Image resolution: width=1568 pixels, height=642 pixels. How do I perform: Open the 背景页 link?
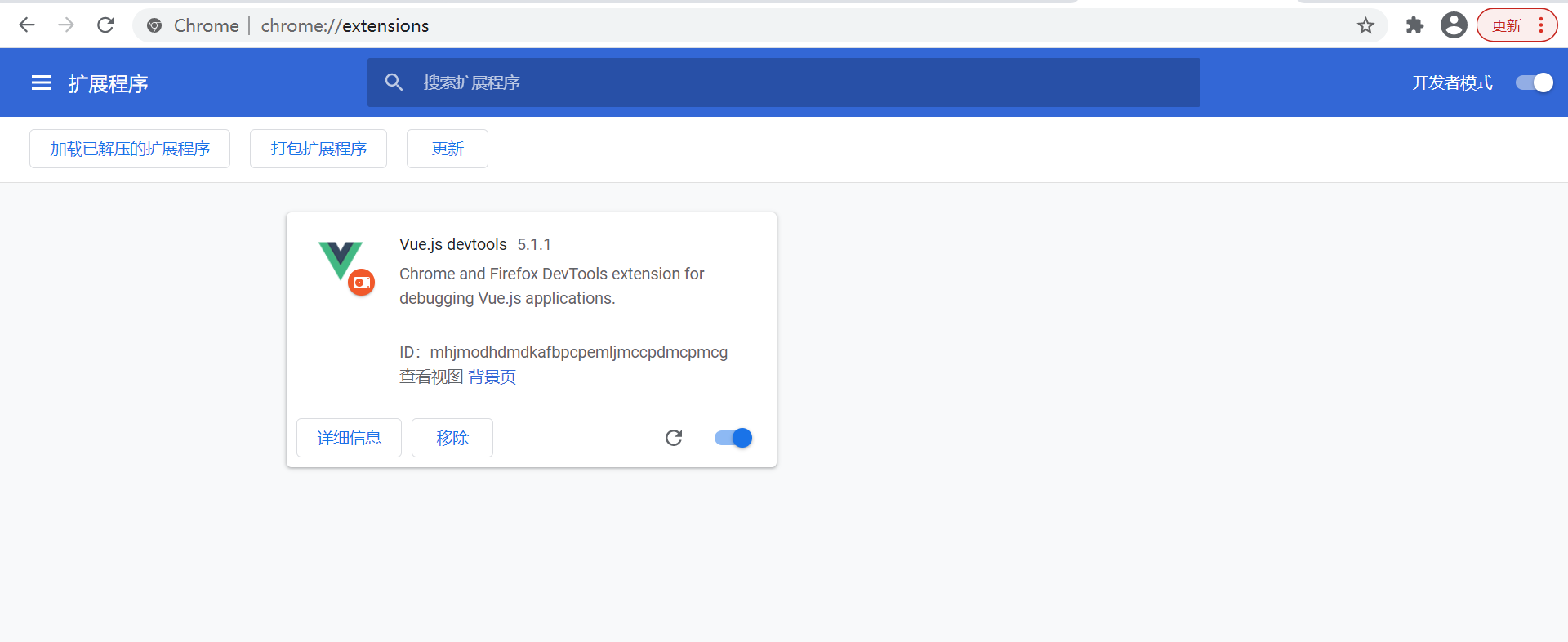click(492, 377)
